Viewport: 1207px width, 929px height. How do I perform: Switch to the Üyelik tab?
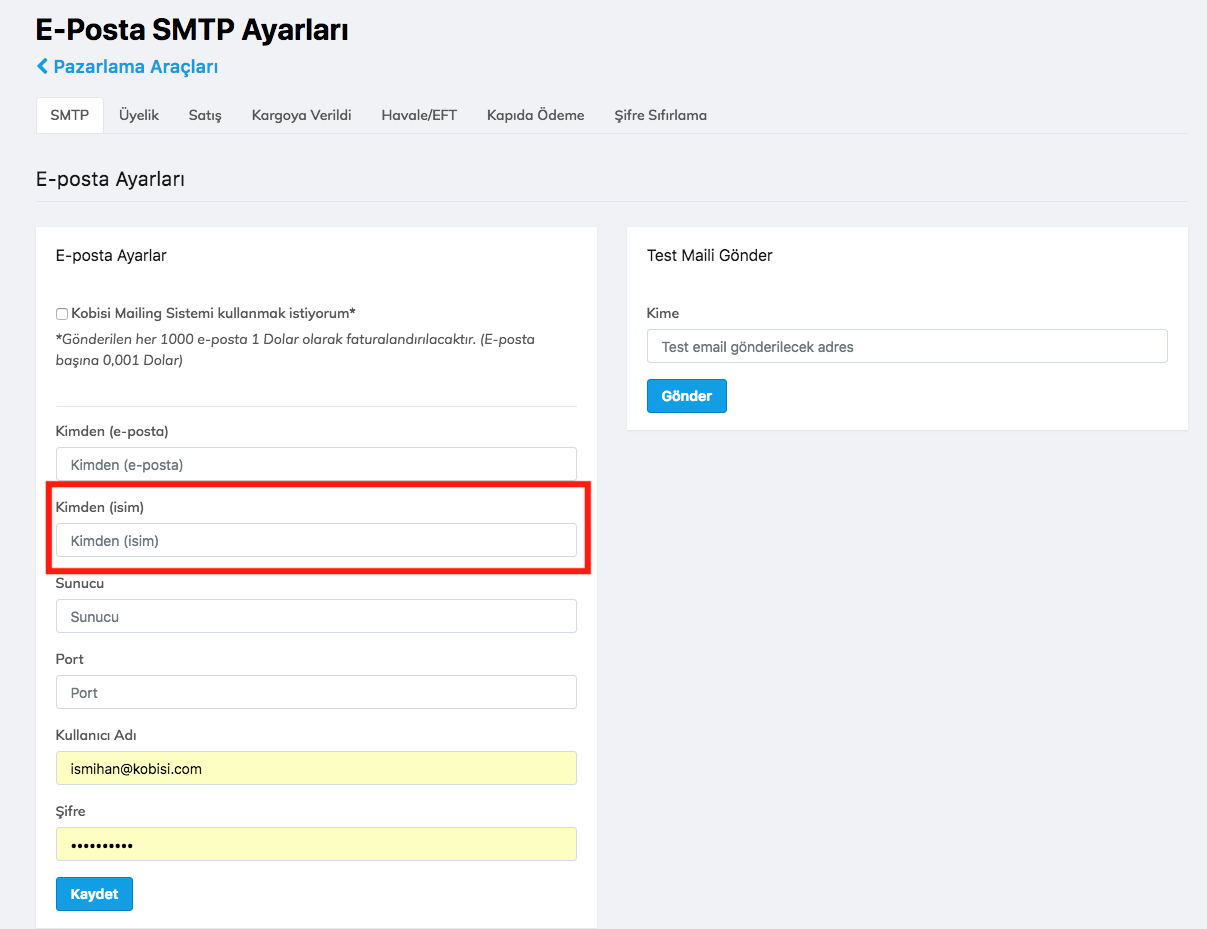[139, 115]
